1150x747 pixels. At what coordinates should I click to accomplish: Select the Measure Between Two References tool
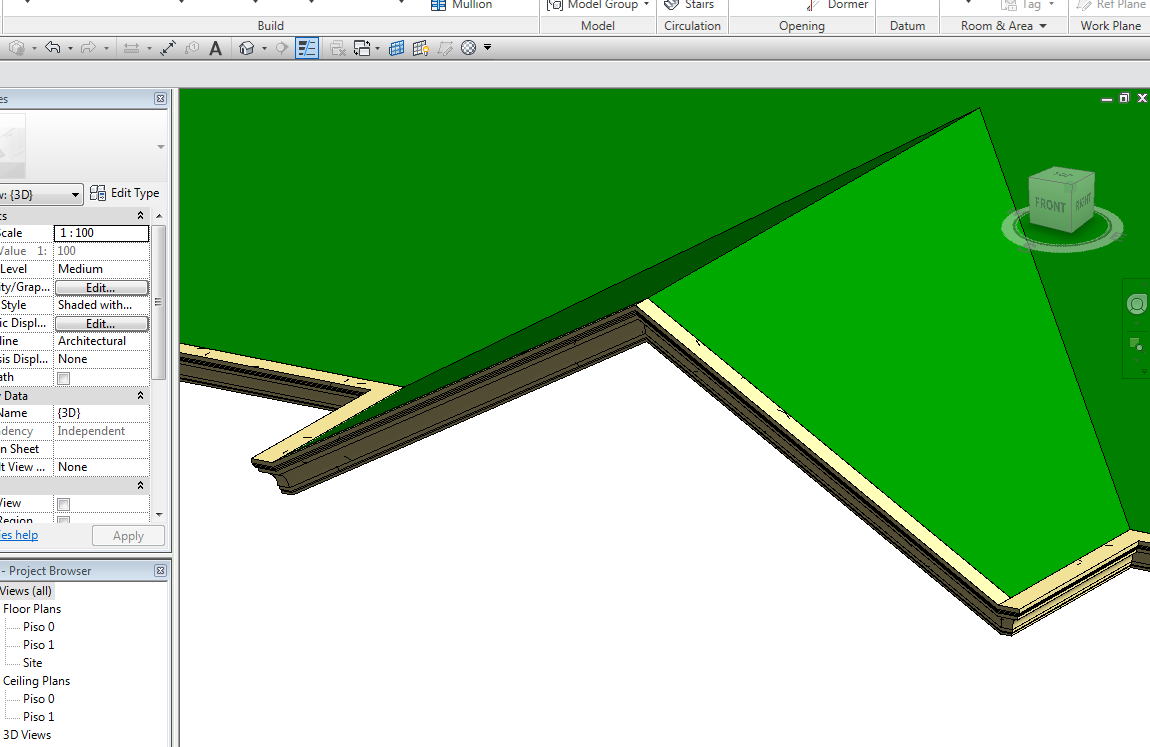pos(168,48)
